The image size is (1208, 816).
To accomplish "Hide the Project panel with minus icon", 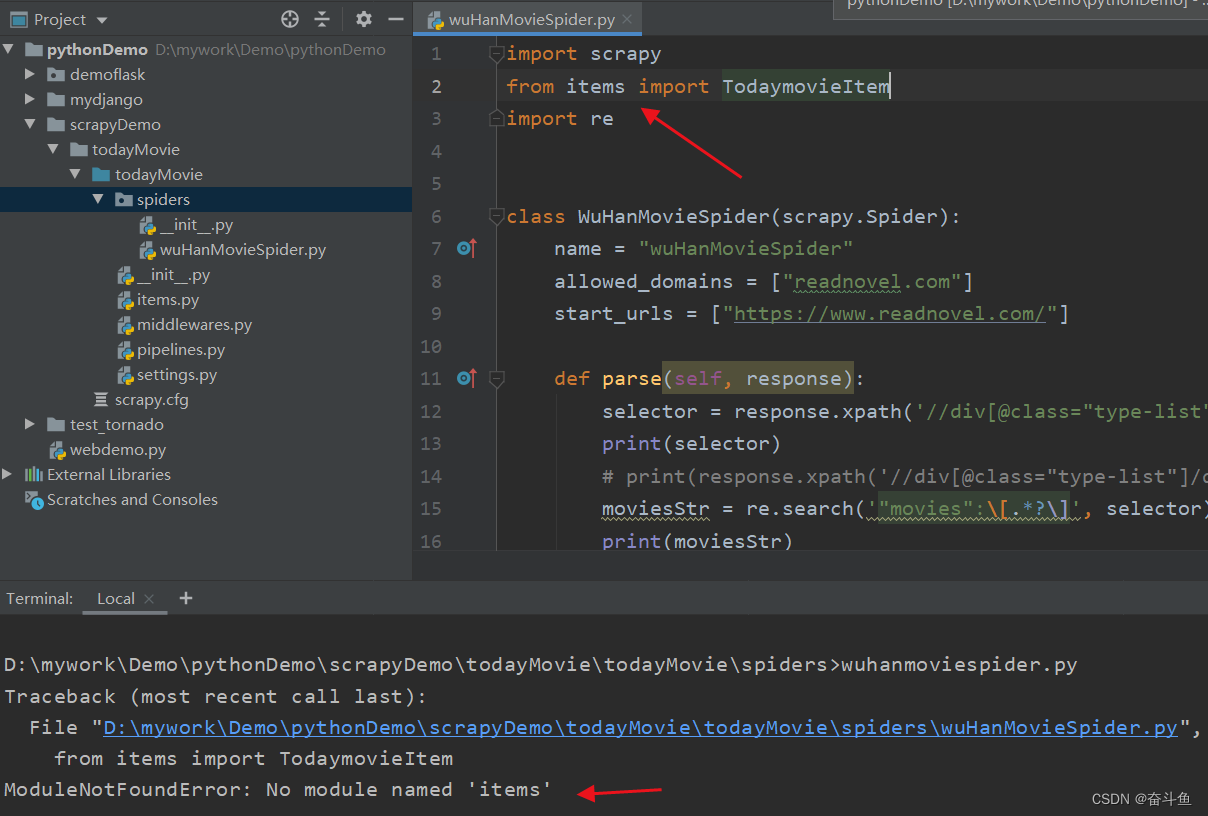I will pyautogui.click(x=396, y=19).
